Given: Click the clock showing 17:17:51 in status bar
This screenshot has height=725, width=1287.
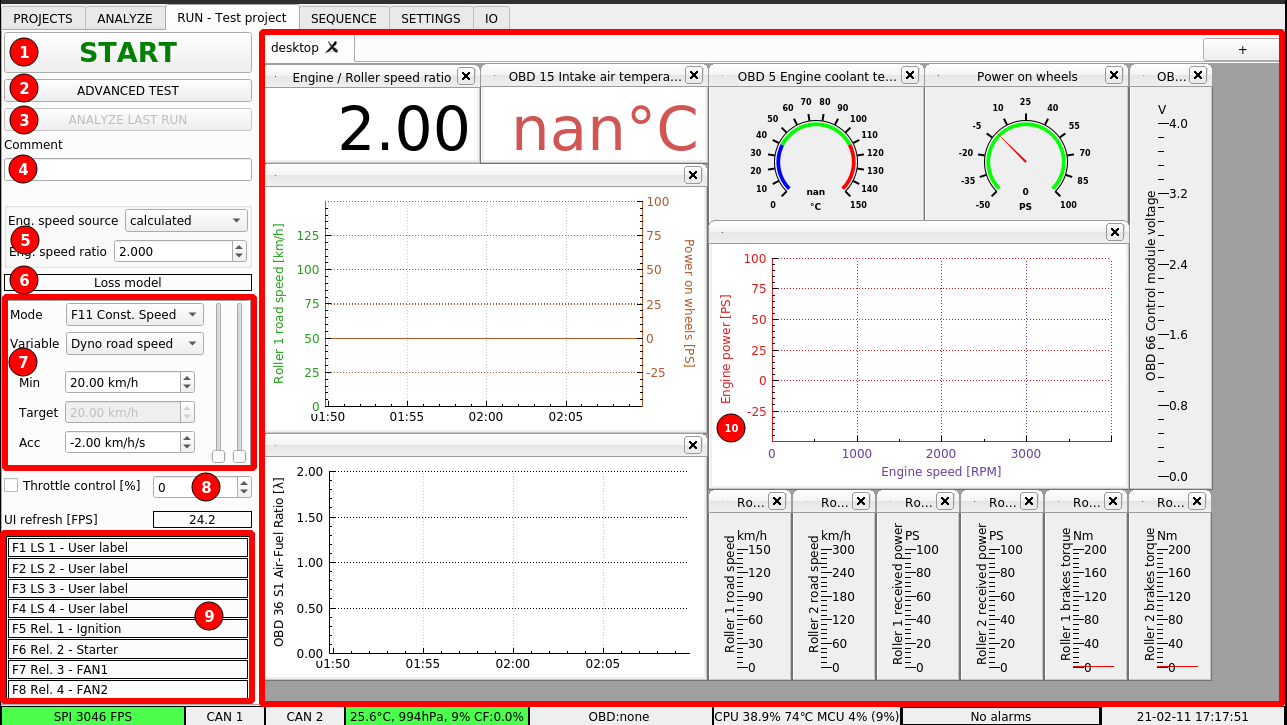Looking at the screenshot, I should [x=1196, y=716].
